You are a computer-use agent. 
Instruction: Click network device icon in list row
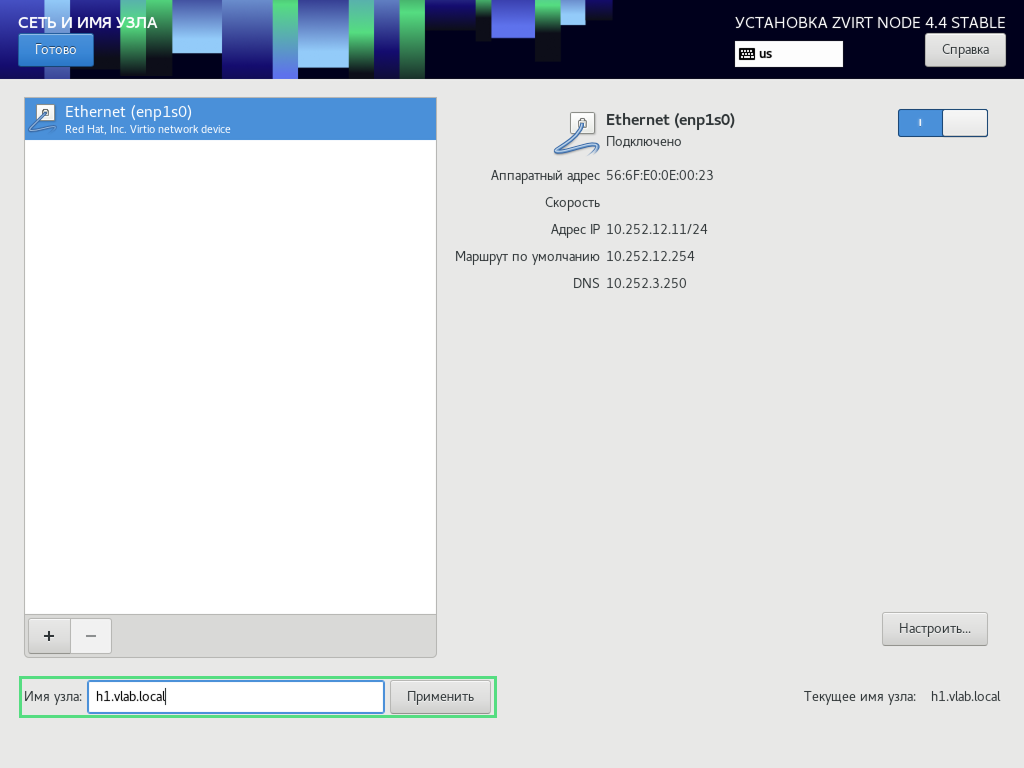tap(43, 118)
